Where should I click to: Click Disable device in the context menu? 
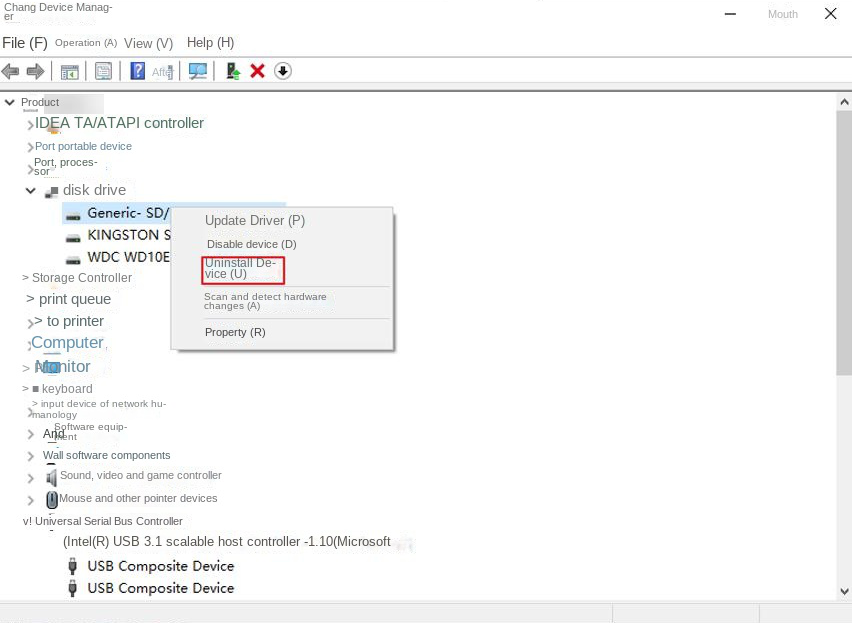point(251,243)
